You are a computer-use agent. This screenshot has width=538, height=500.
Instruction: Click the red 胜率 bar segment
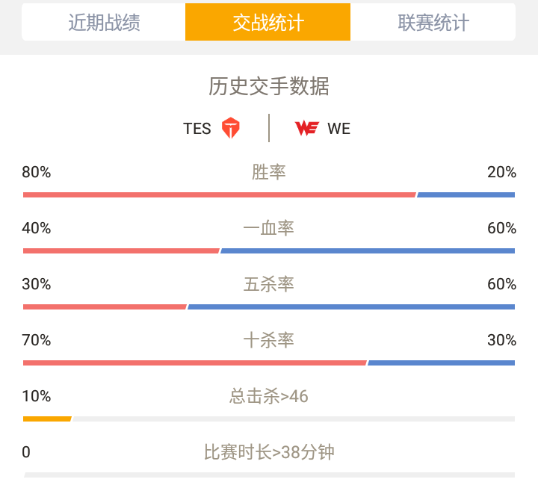pos(220,195)
